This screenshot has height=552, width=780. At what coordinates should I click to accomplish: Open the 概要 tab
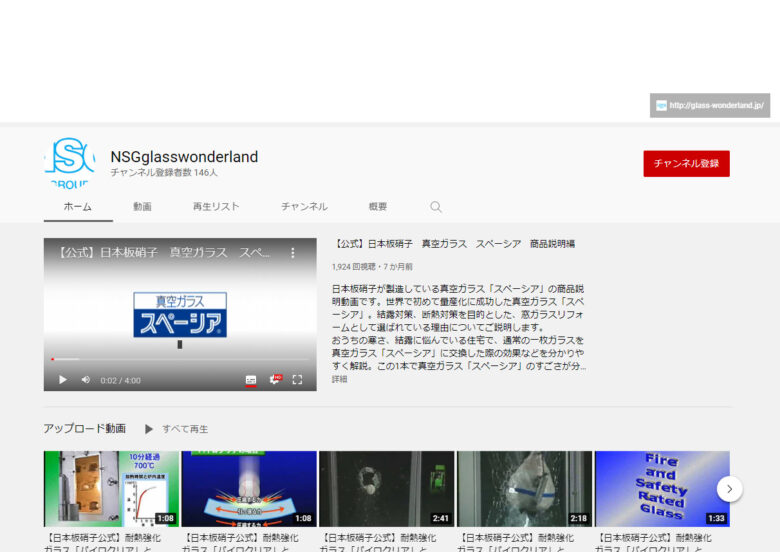(378, 207)
